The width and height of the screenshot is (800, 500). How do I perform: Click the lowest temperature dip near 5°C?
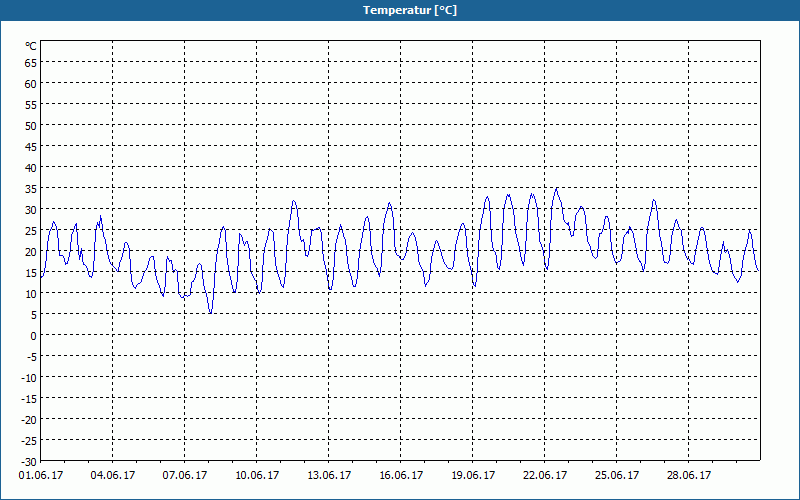tap(210, 312)
